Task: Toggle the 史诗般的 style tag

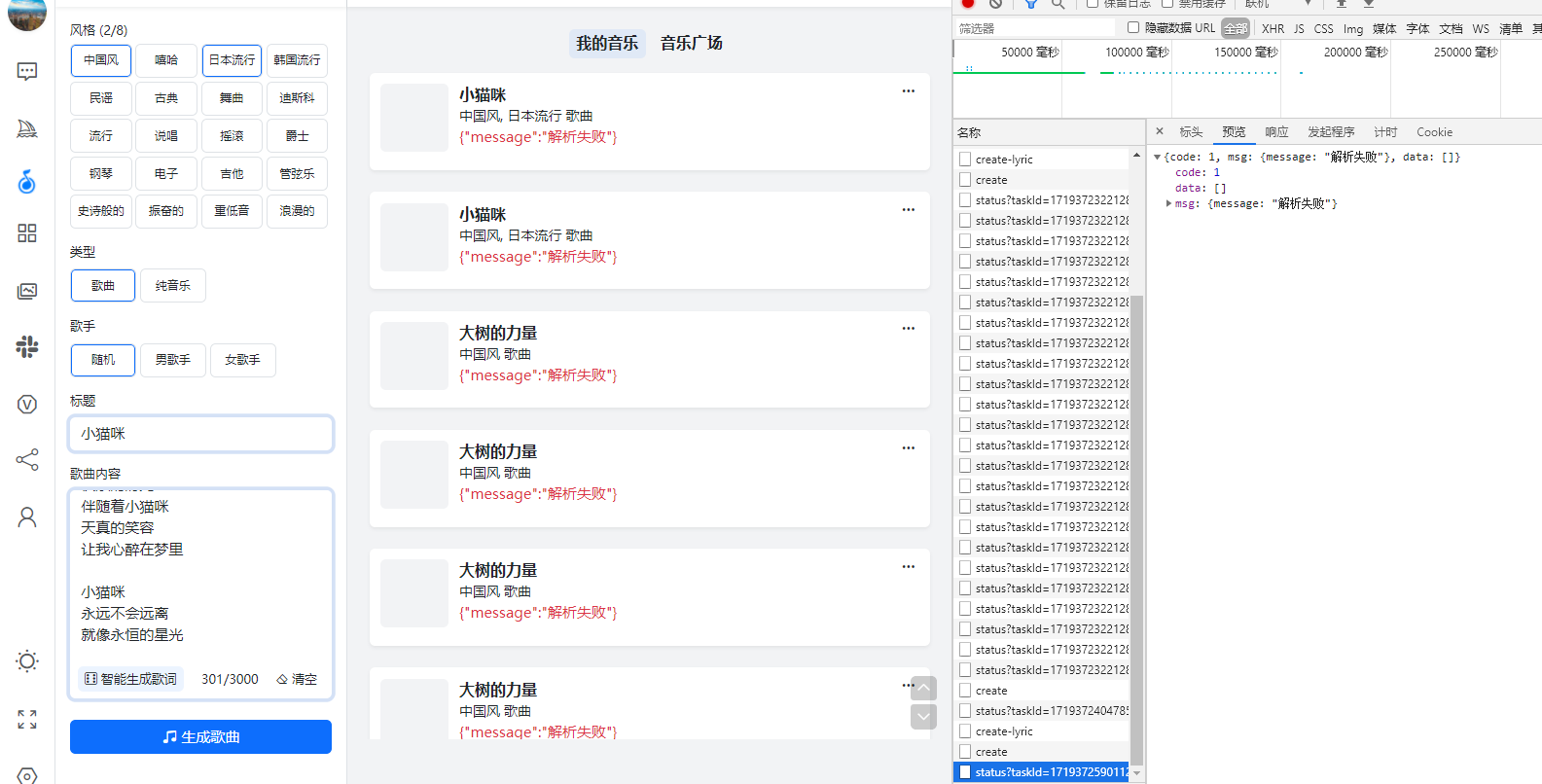Action: coord(101,211)
